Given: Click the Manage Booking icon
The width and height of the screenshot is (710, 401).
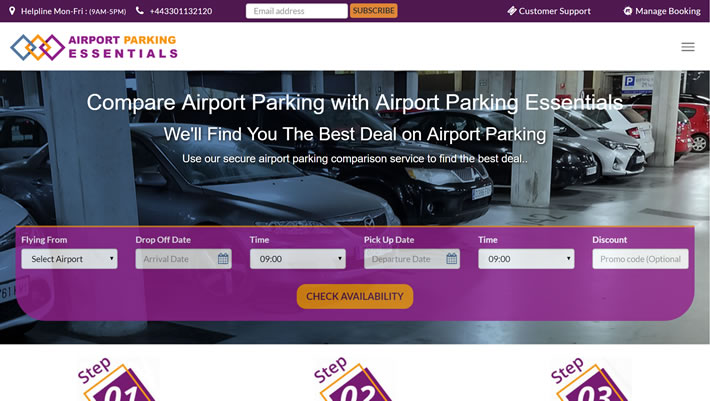Looking at the screenshot, I should click(x=628, y=11).
